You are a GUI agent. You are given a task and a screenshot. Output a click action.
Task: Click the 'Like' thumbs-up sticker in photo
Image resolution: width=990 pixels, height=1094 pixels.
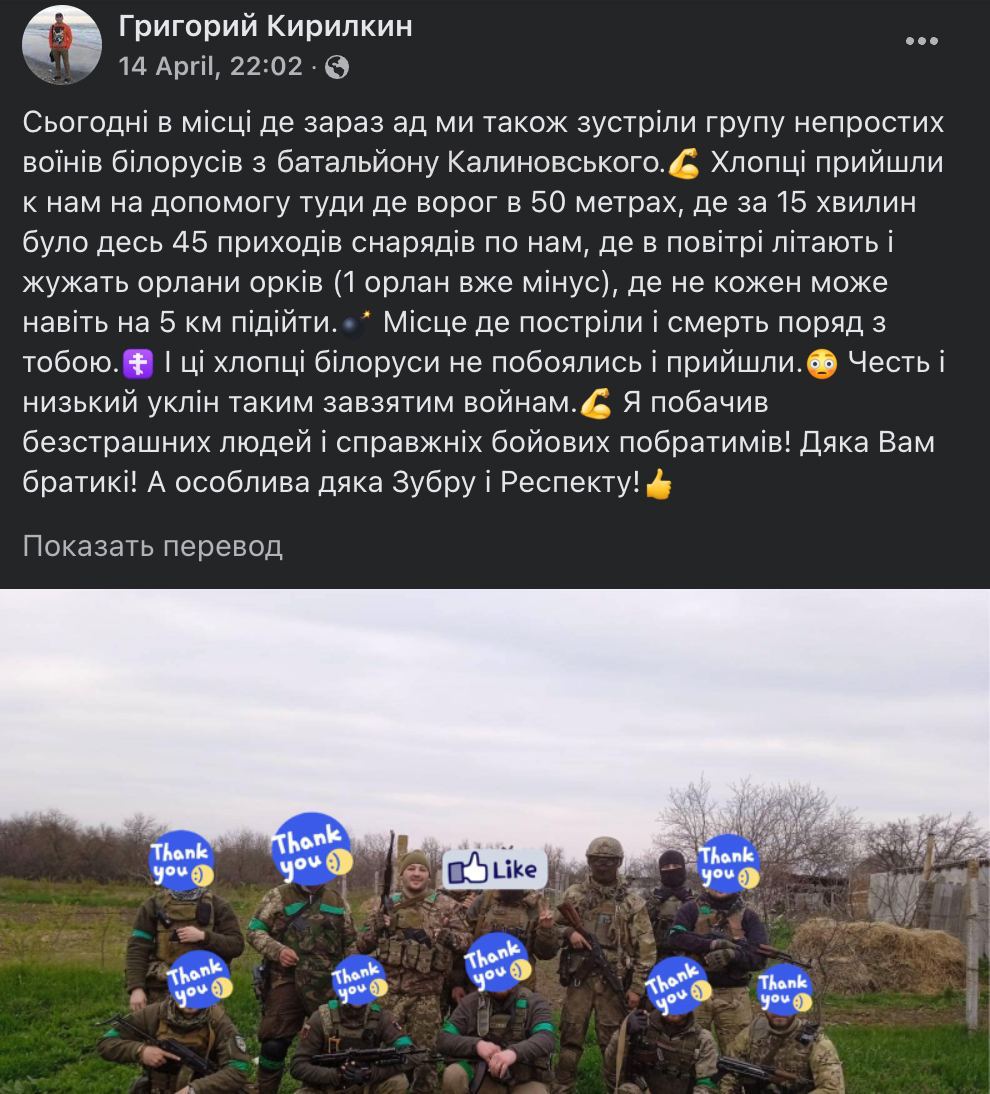click(495, 869)
